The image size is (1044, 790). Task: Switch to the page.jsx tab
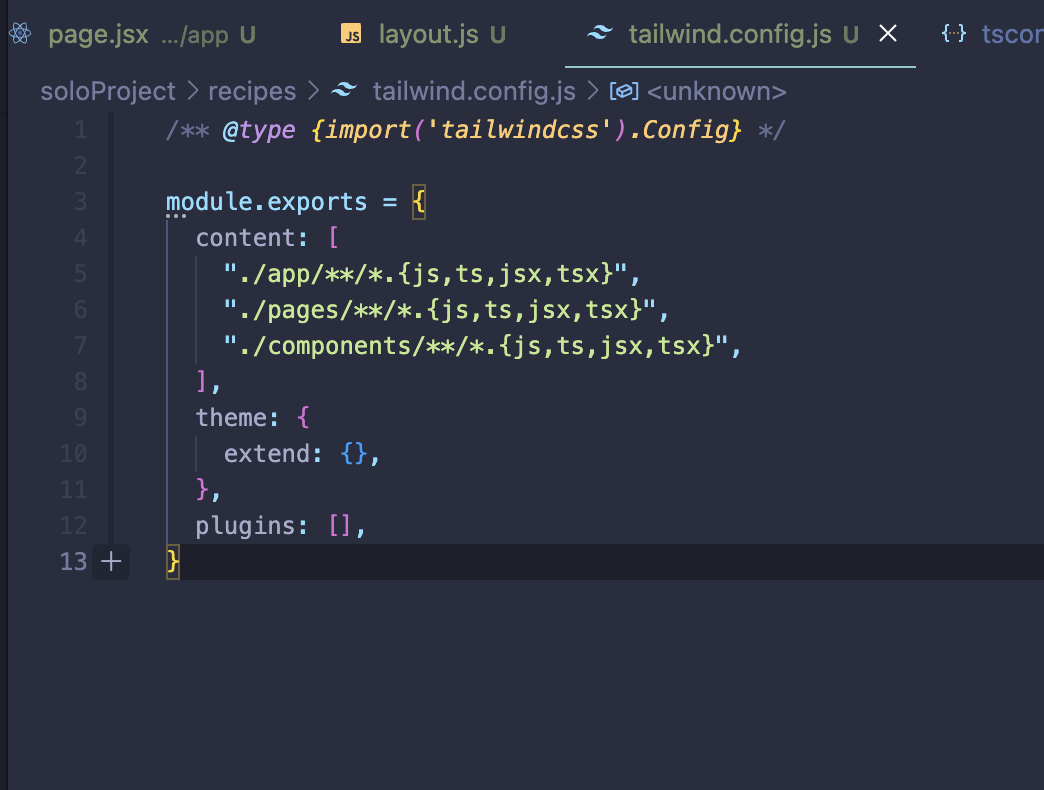pos(98,33)
